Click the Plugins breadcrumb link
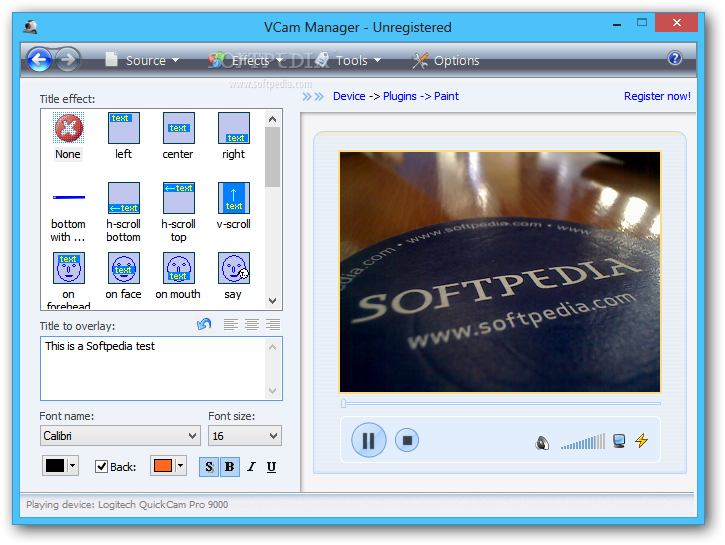Image resolution: width=725 pixels, height=545 pixels. tap(399, 96)
